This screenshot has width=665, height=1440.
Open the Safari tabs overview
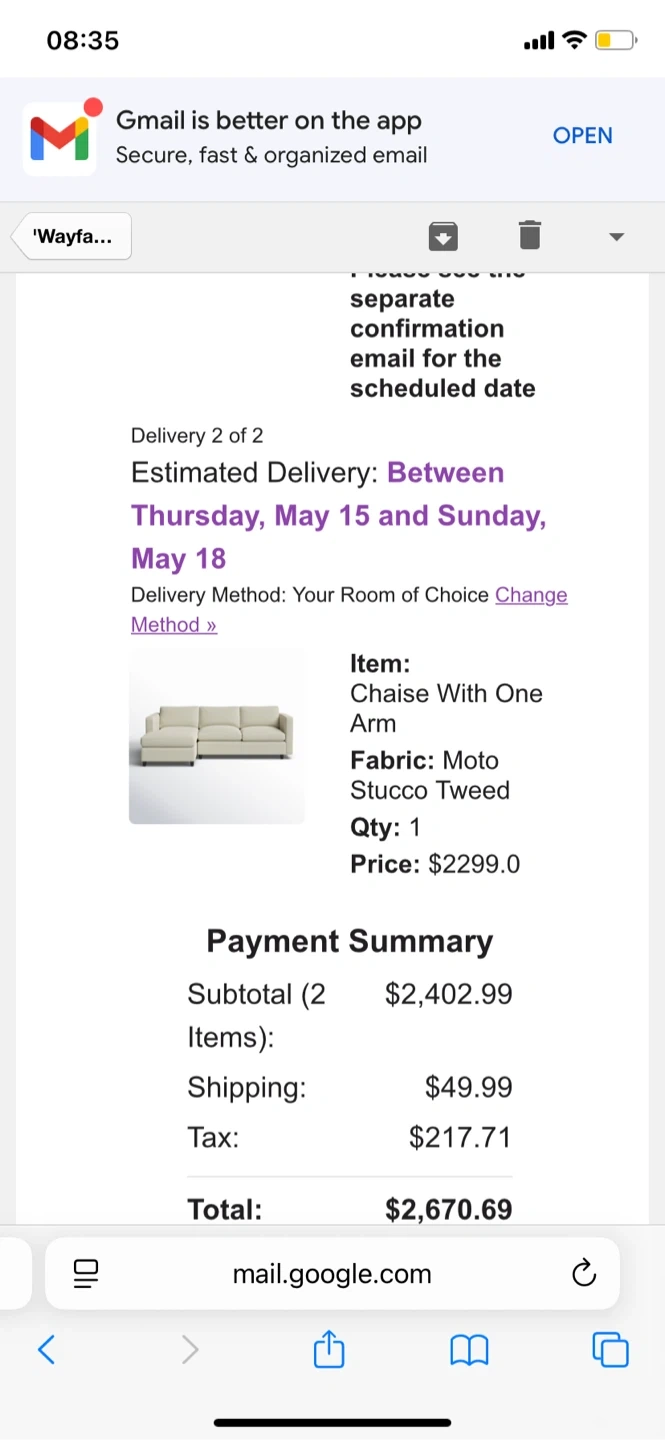point(610,1350)
